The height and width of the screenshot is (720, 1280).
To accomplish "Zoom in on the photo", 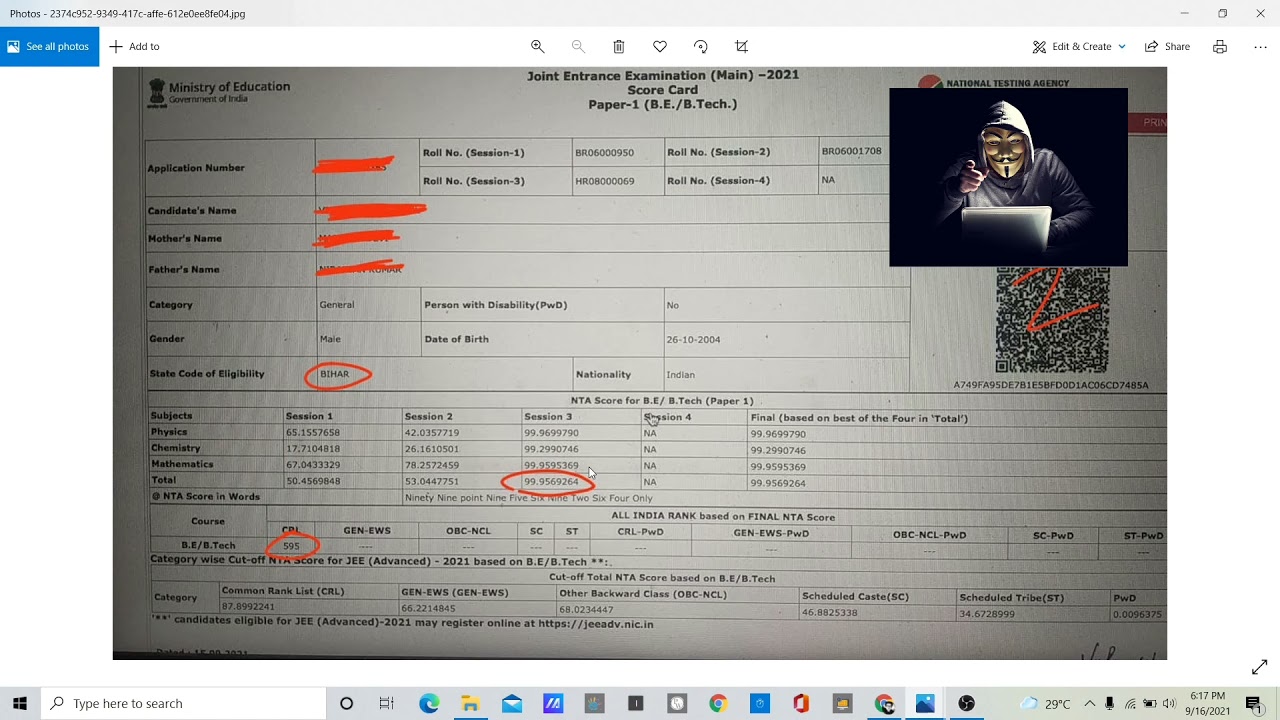I will [x=537, y=46].
